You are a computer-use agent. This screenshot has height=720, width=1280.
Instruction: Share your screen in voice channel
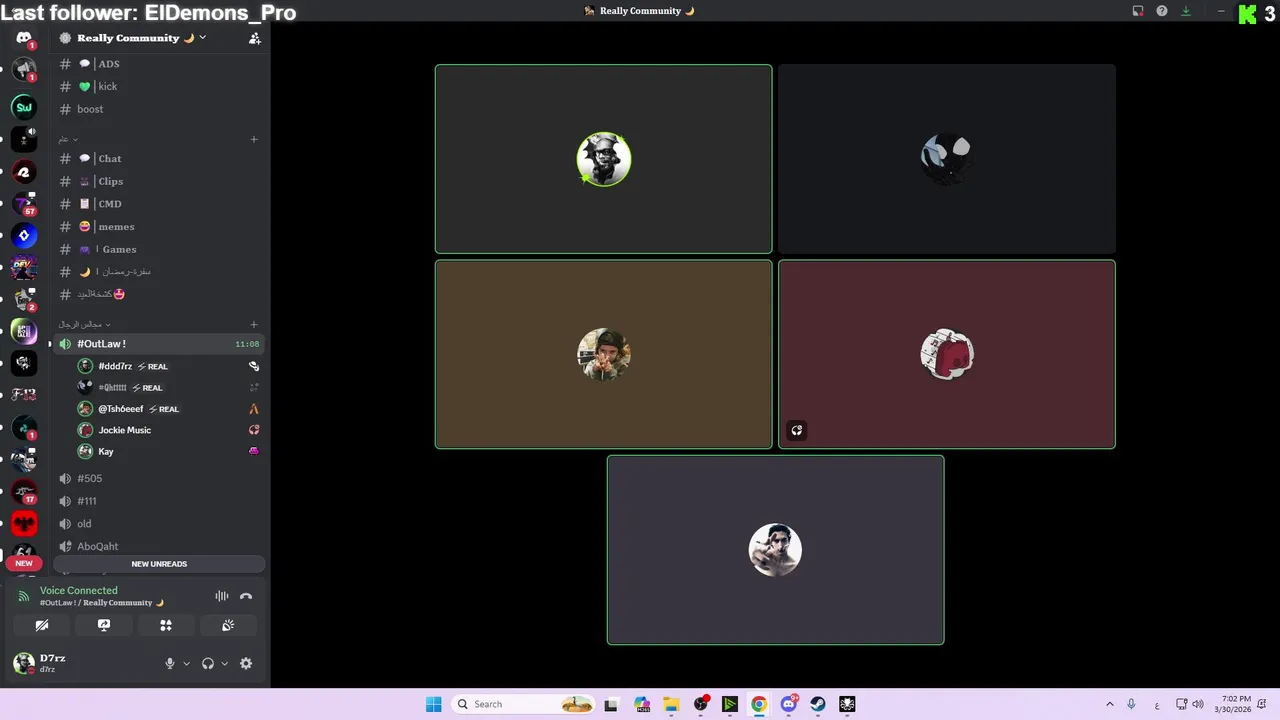point(104,625)
